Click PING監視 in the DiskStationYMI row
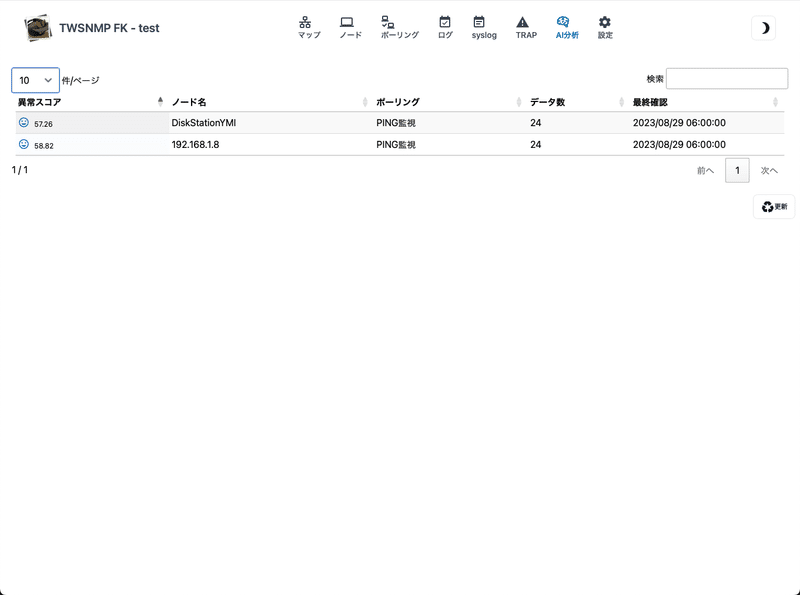The height and width of the screenshot is (595, 800). click(x=396, y=123)
